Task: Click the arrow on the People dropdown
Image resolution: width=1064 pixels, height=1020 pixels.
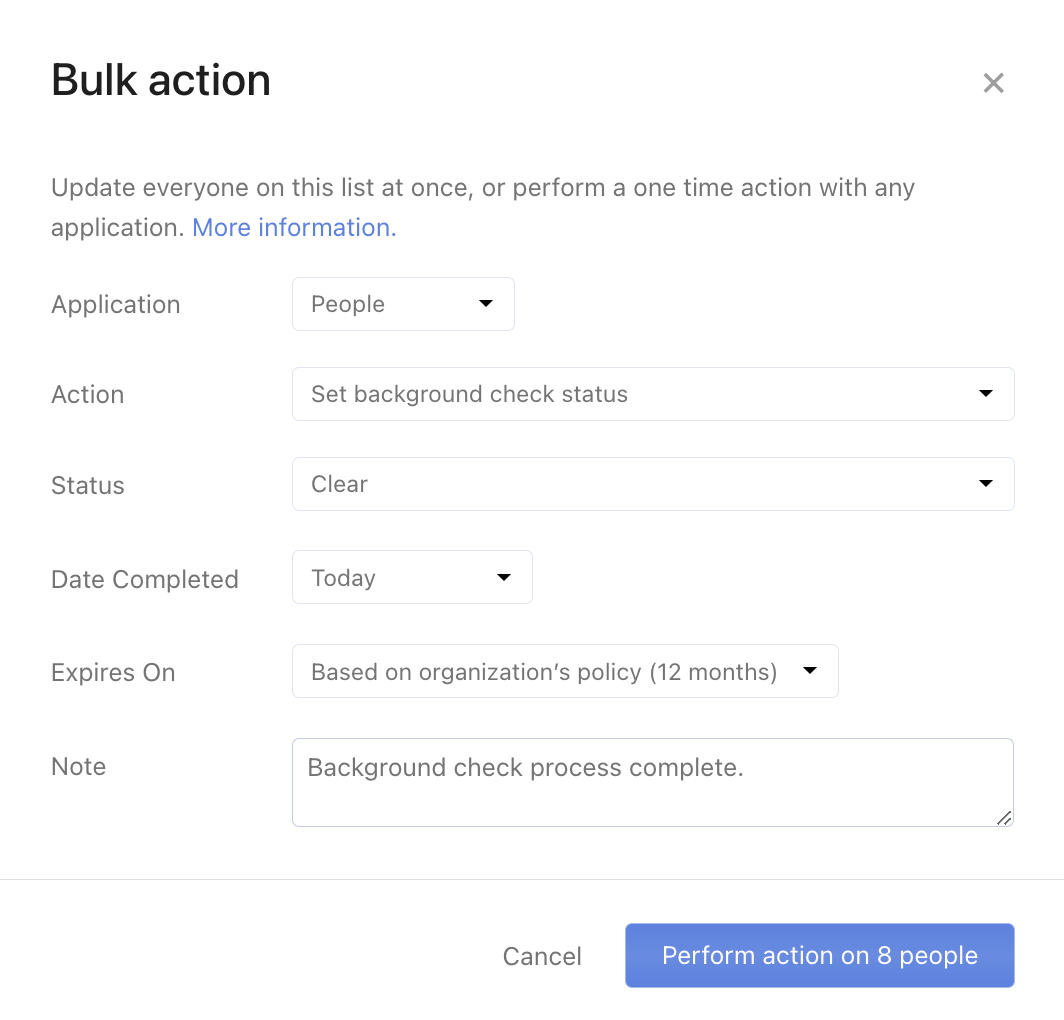Action: click(x=487, y=304)
